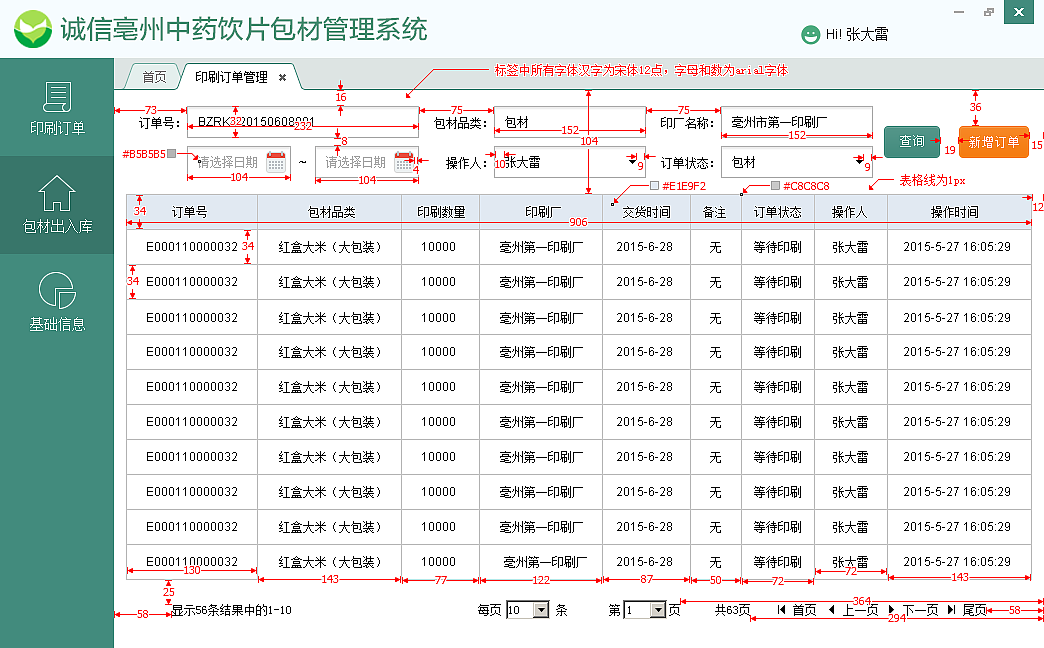Click the 包材品类 column header

(330, 212)
